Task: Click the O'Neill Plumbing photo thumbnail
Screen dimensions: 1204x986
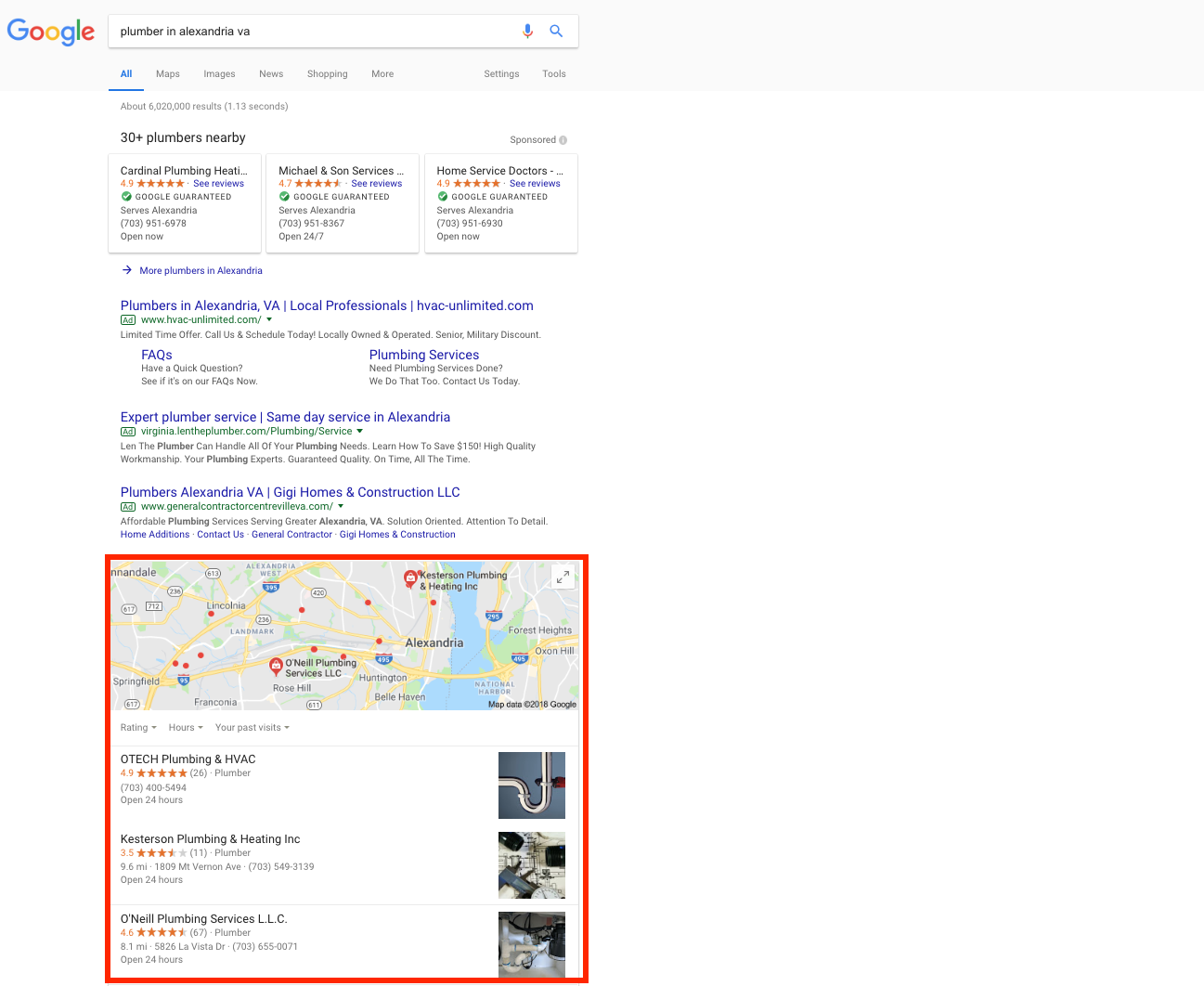Action: (x=532, y=943)
